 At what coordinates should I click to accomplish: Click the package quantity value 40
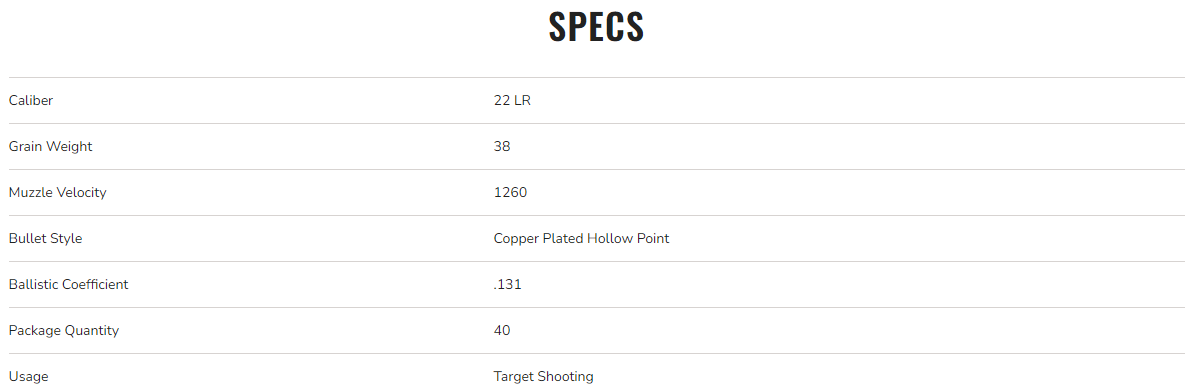[x=502, y=330]
